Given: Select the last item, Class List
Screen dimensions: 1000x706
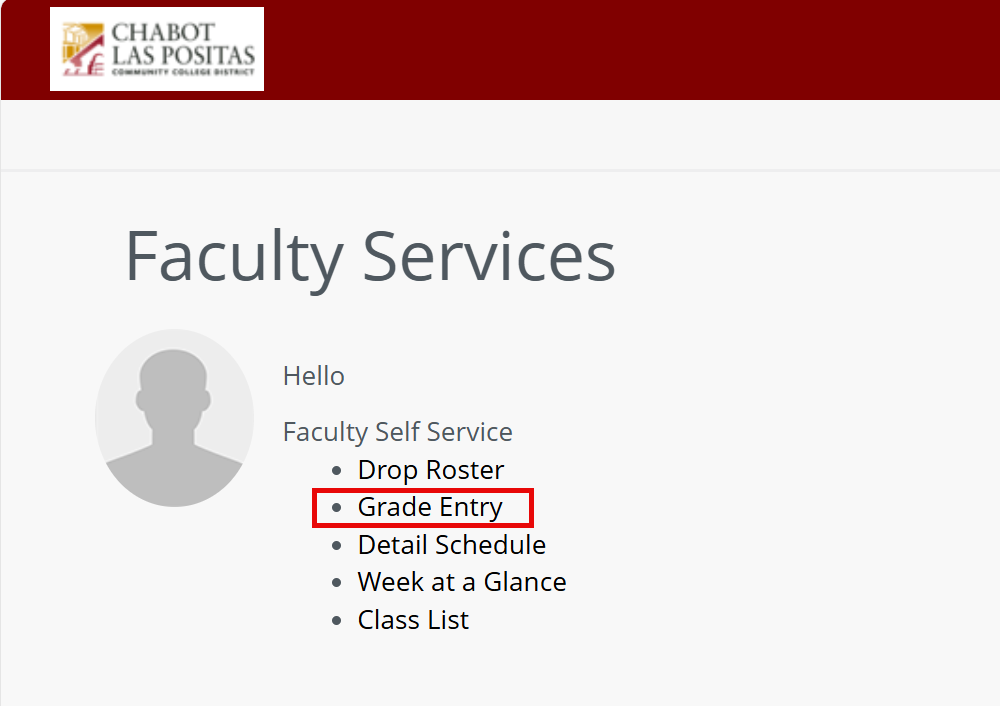Looking at the screenshot, I should 413,620.
